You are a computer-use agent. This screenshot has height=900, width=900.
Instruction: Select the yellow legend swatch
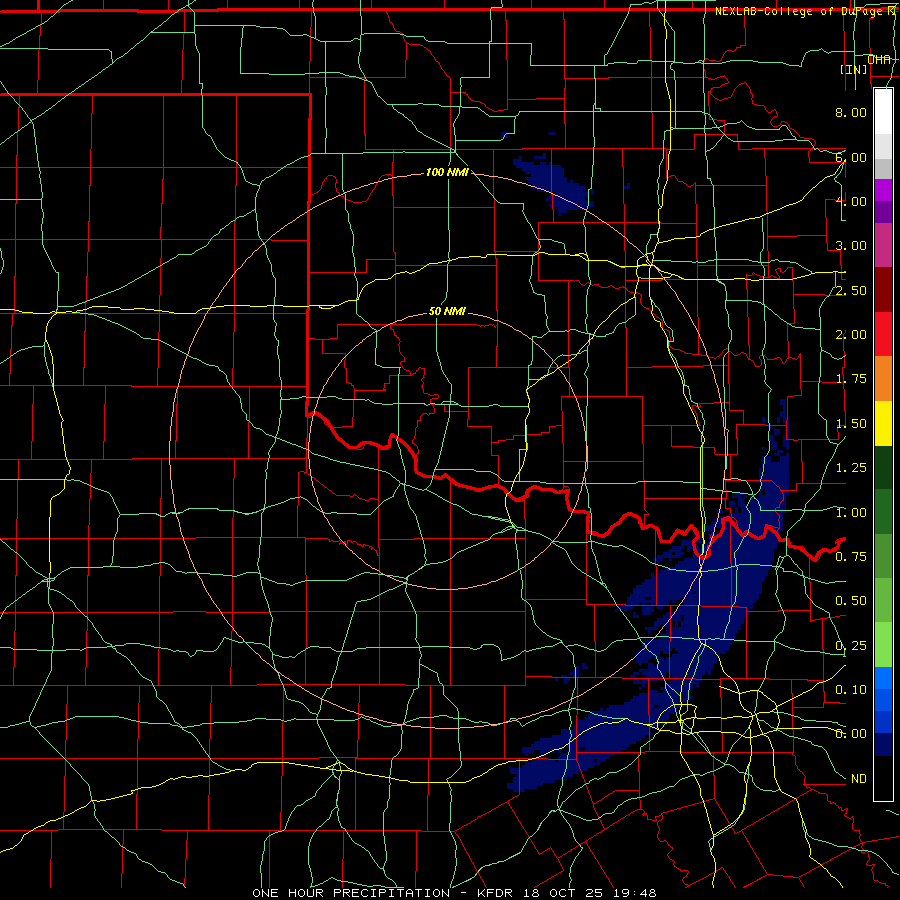(883, 423)
